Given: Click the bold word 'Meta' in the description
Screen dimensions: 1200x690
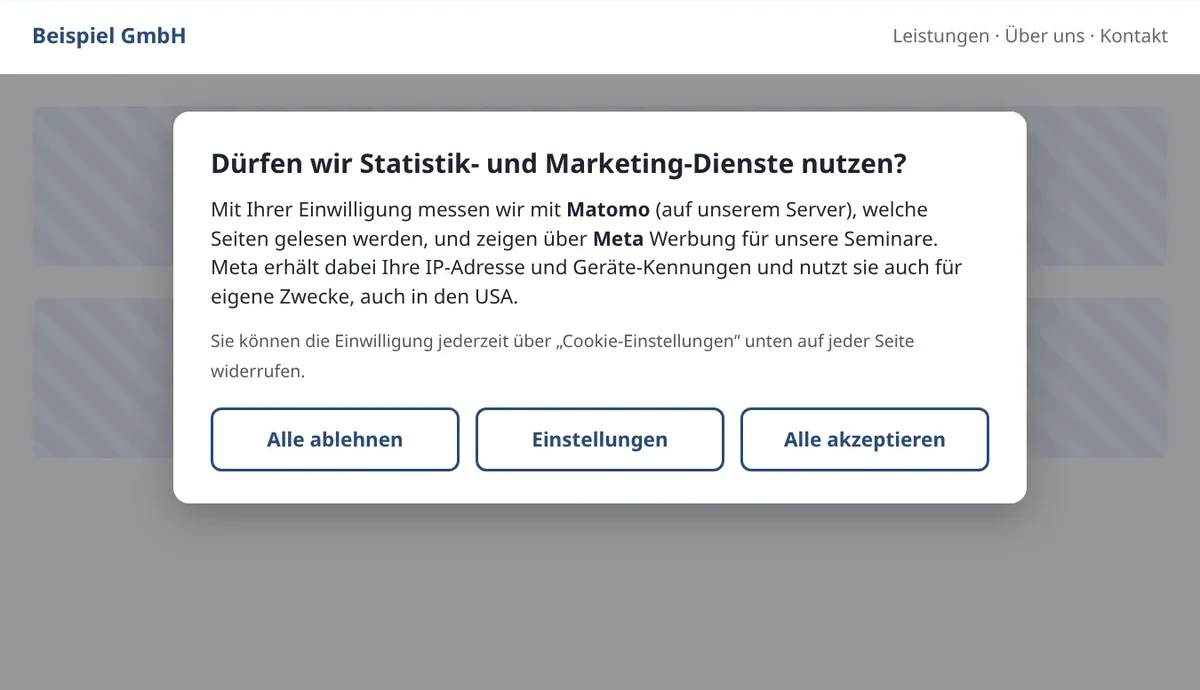Looking at the screenshot, I should coord(618,239).
